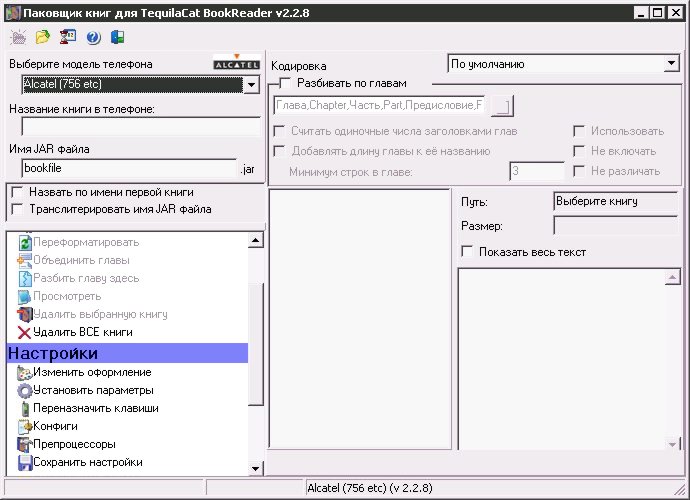Open the phone model dropdown arrow
690x500 pixels.
pyautogui.click(x=251, y=85)
